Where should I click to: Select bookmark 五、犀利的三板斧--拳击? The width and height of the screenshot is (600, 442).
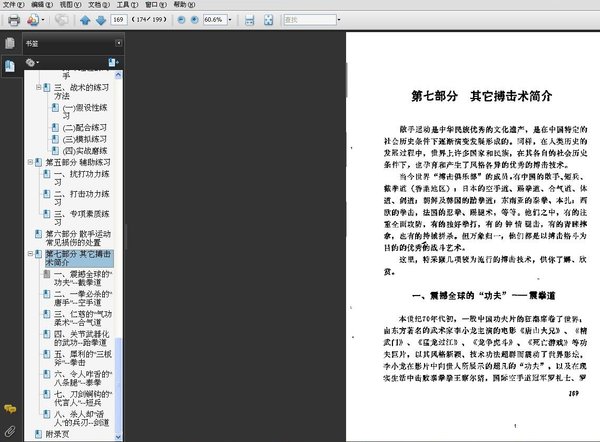(x=83, y=358)
